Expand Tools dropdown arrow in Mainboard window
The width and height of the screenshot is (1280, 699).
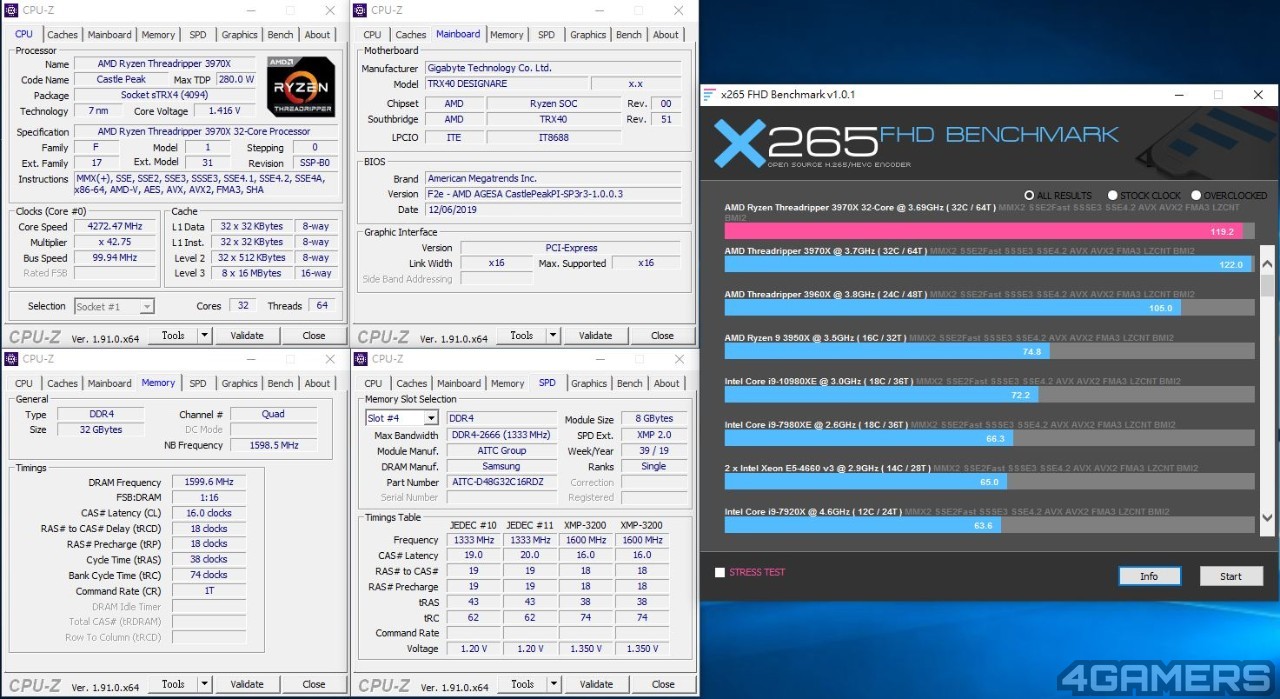pos(553,336)
